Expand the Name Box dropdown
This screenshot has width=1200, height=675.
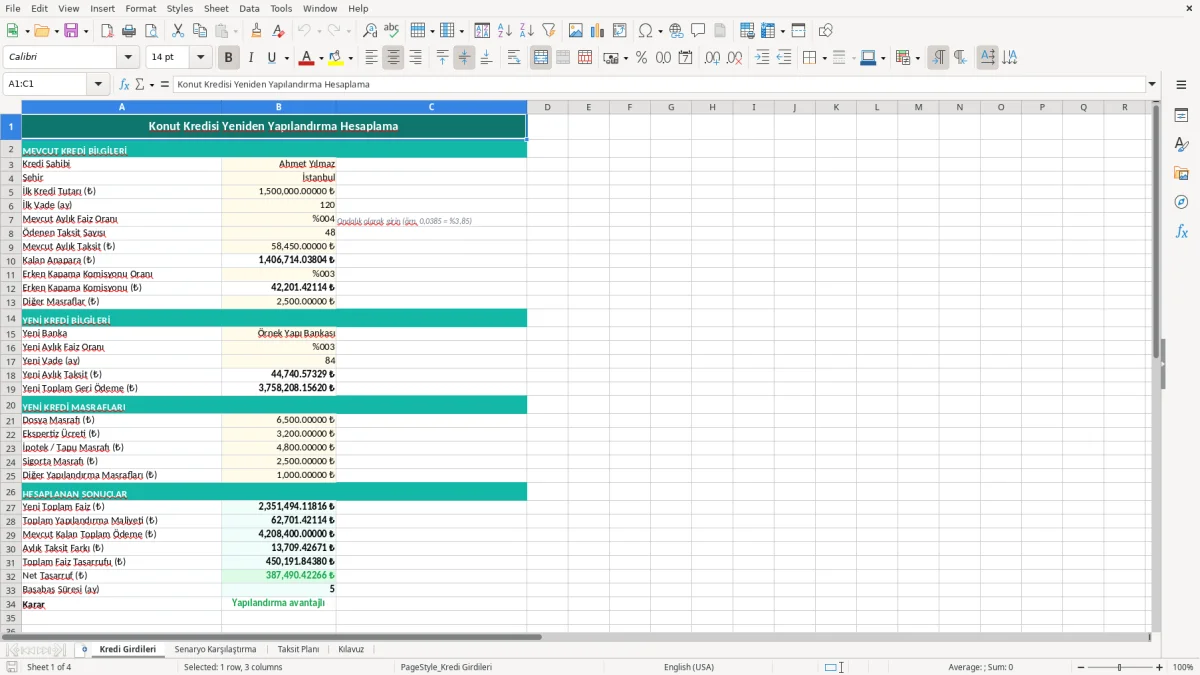pyautogui.click(x=98, y=84)
